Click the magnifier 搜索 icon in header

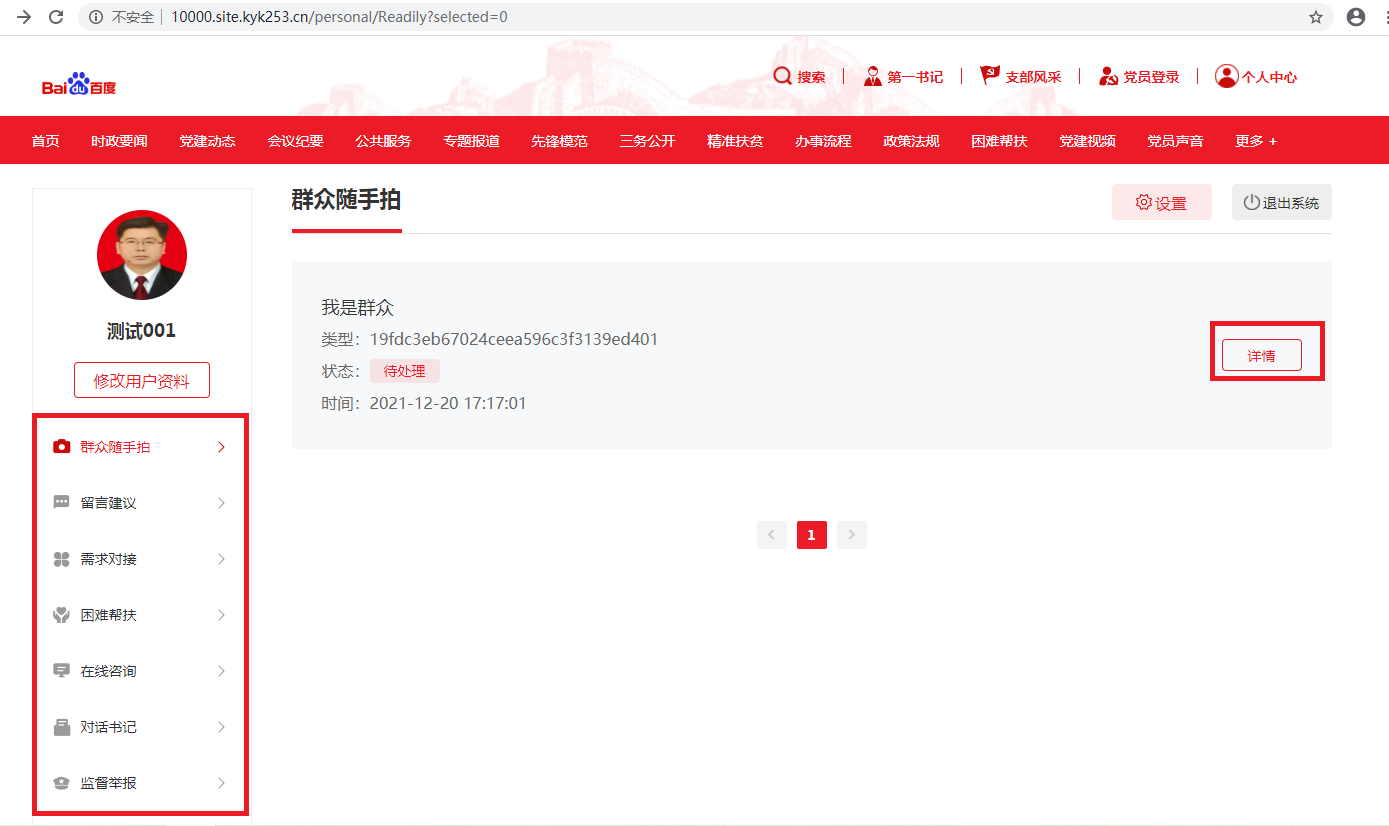(x=782, y=77)
